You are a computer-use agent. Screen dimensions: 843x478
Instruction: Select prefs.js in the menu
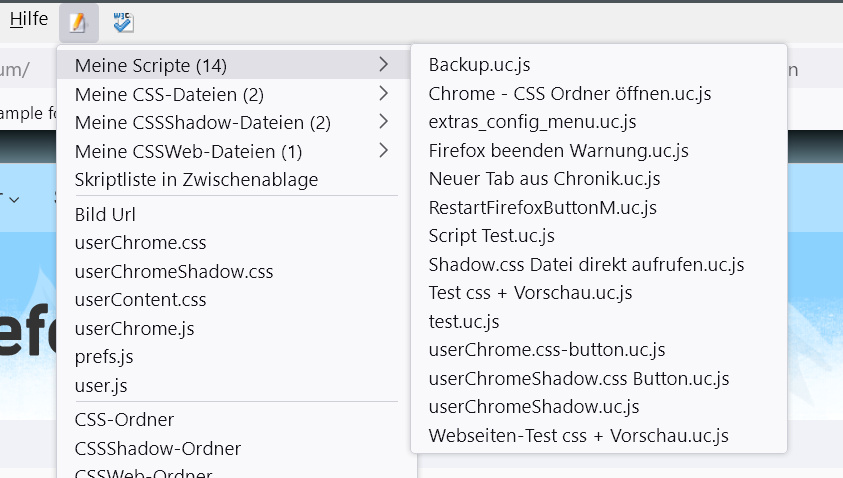coord(104,356)
